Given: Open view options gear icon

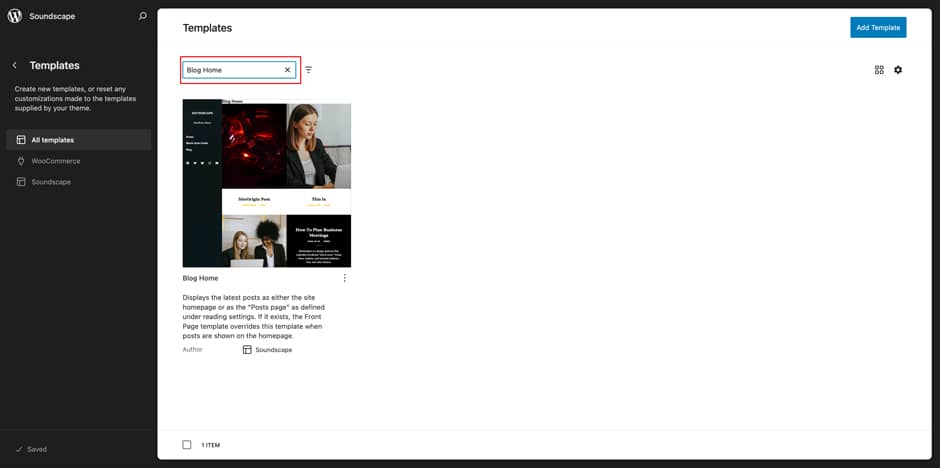Looking at the screenshot, I should [x=898, y=70].
